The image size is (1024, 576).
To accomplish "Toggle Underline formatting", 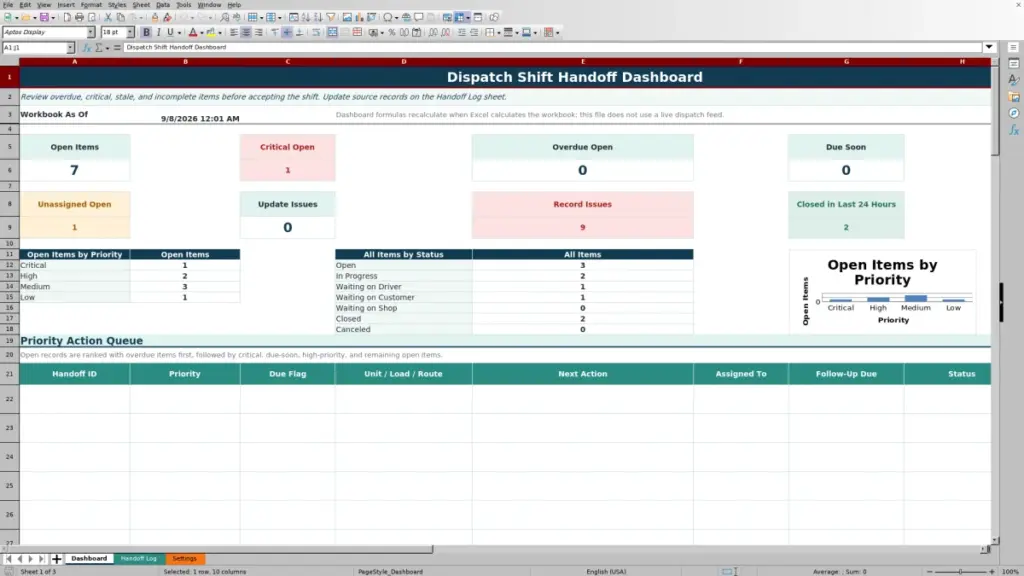I will tap(170, 33).
